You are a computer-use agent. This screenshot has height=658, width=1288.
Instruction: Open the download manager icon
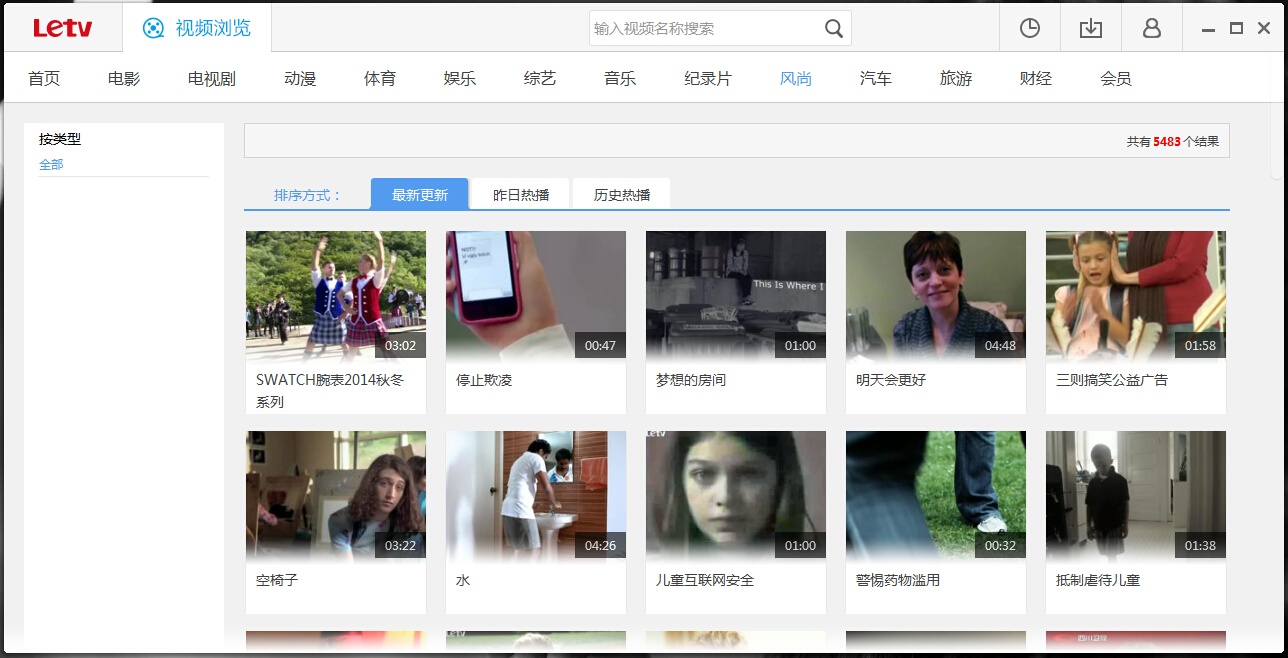1090,28
